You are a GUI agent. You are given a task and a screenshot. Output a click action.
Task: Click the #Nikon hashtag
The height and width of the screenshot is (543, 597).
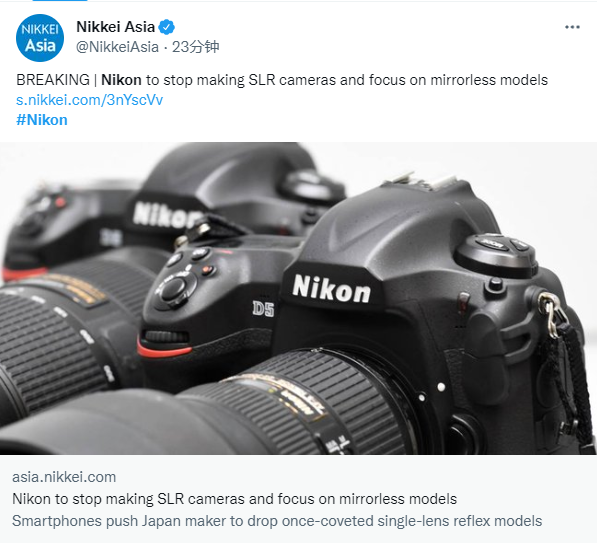42,120
